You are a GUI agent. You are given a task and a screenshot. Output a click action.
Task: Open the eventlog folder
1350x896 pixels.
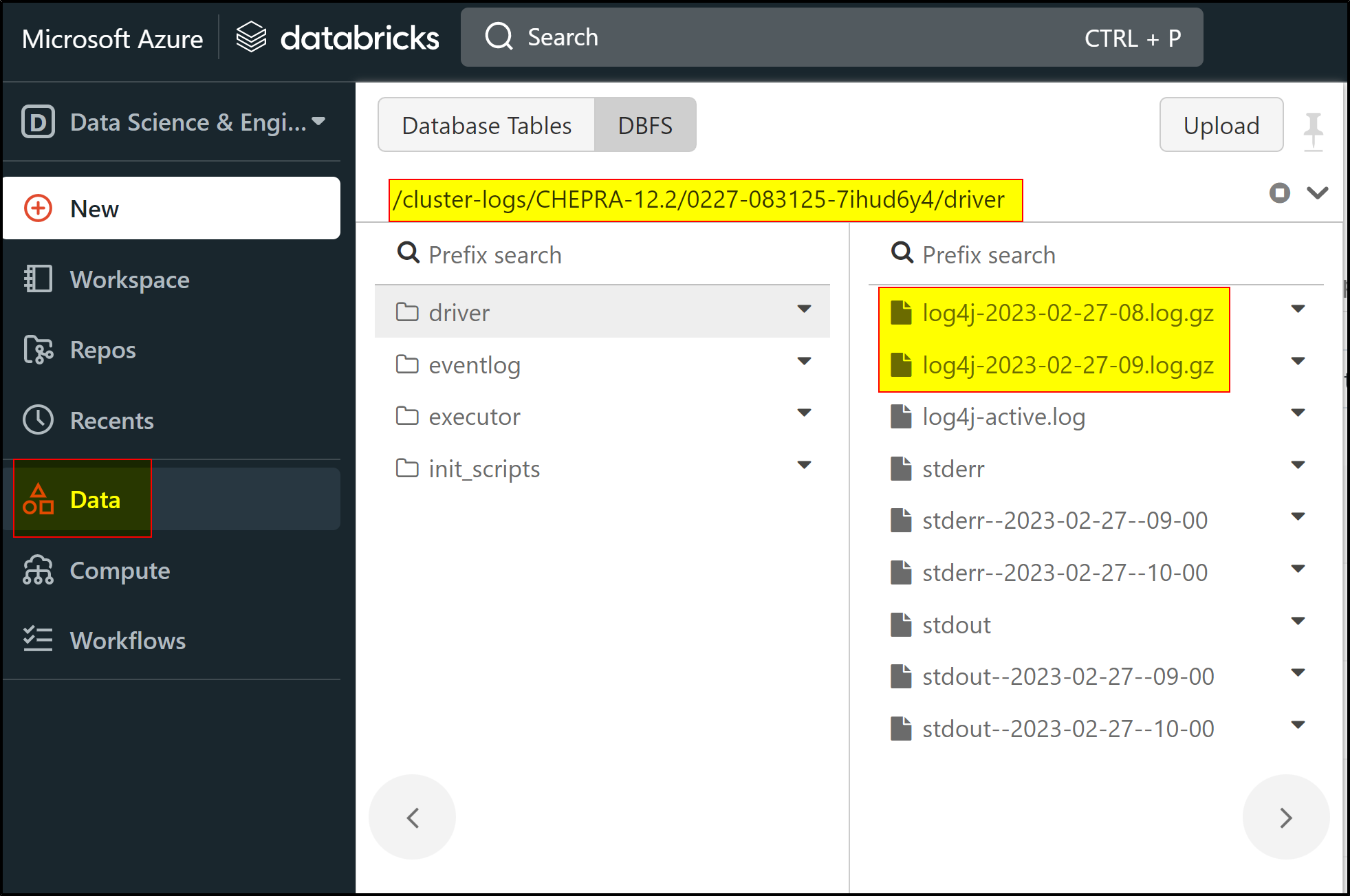[x=474, y=364]
